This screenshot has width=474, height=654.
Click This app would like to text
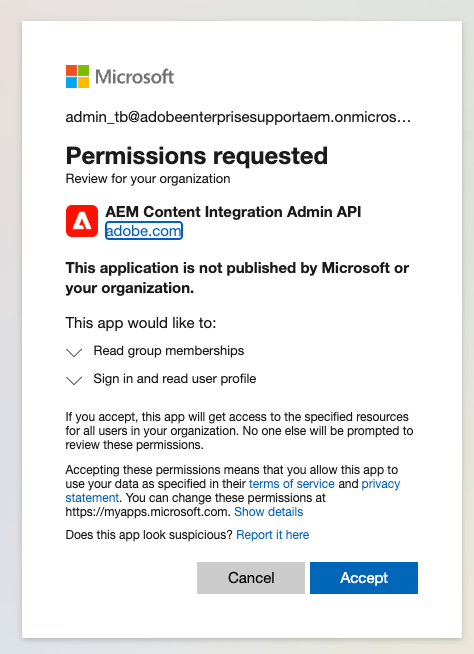141,323
